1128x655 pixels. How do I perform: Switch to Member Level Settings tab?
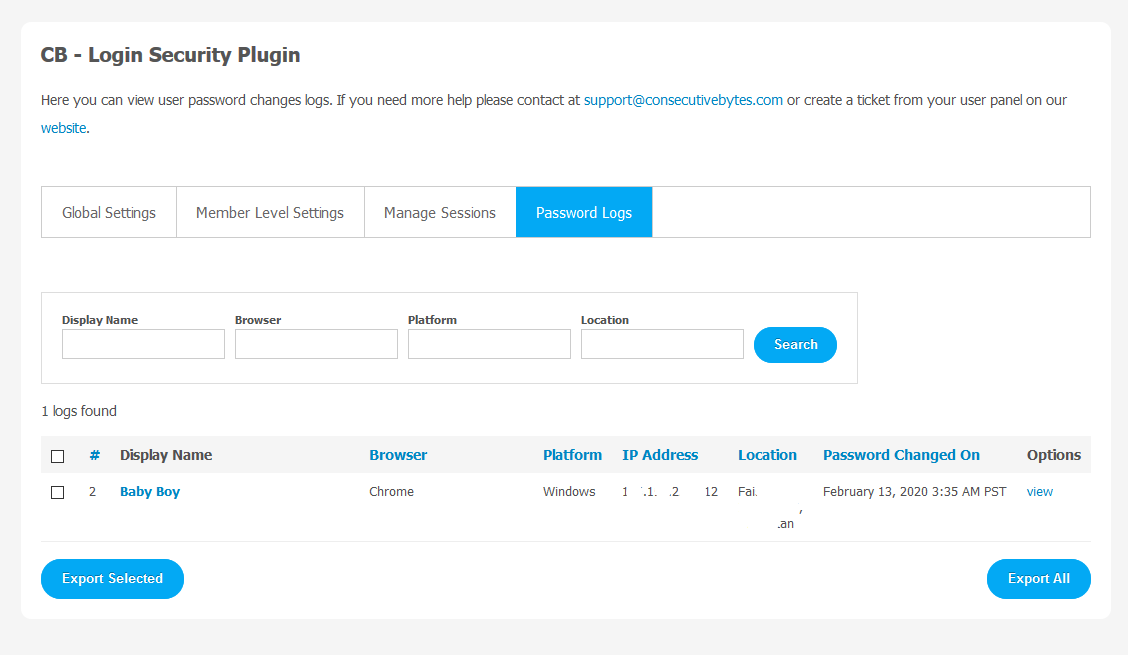coord(270,212)
